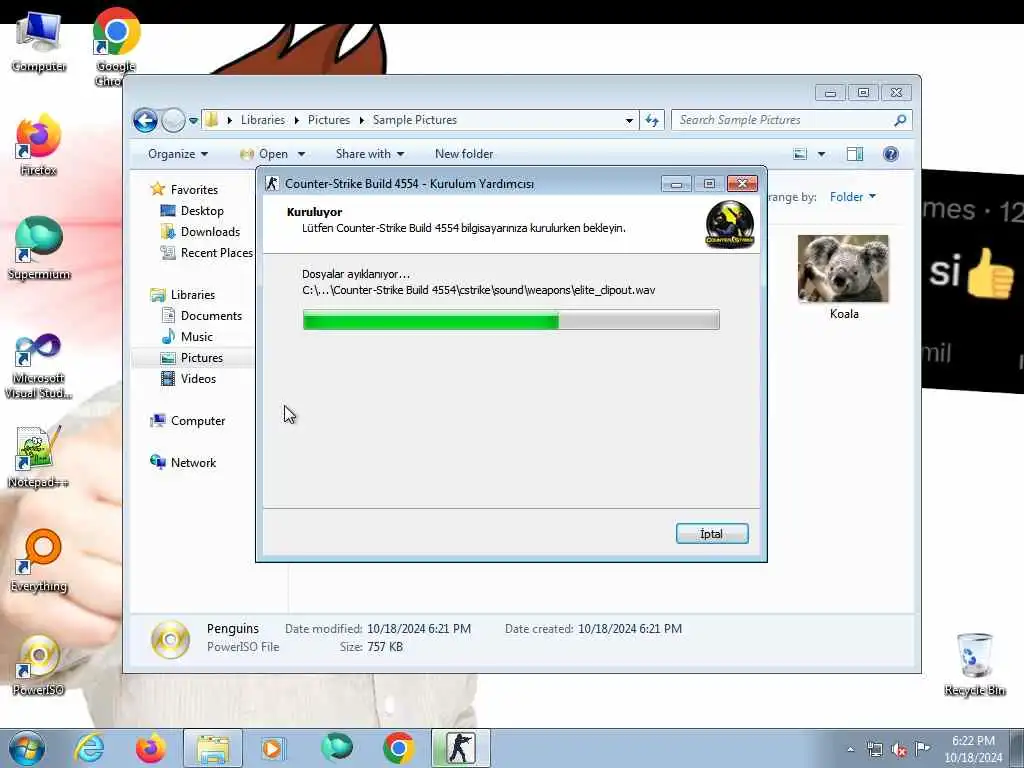Image resolution: width=1024 pixels, height=768 pixels.
Task: Open Explorer recent pages dropdown arrow
Action: pos(193,121)
